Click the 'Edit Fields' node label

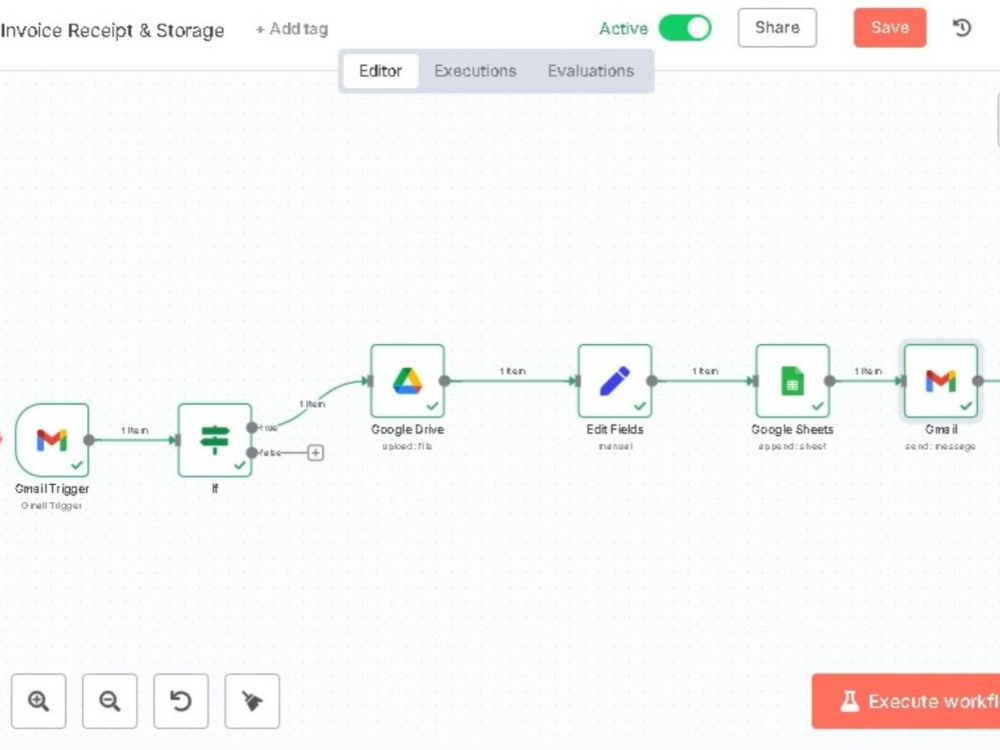click(x=615, y=429)
